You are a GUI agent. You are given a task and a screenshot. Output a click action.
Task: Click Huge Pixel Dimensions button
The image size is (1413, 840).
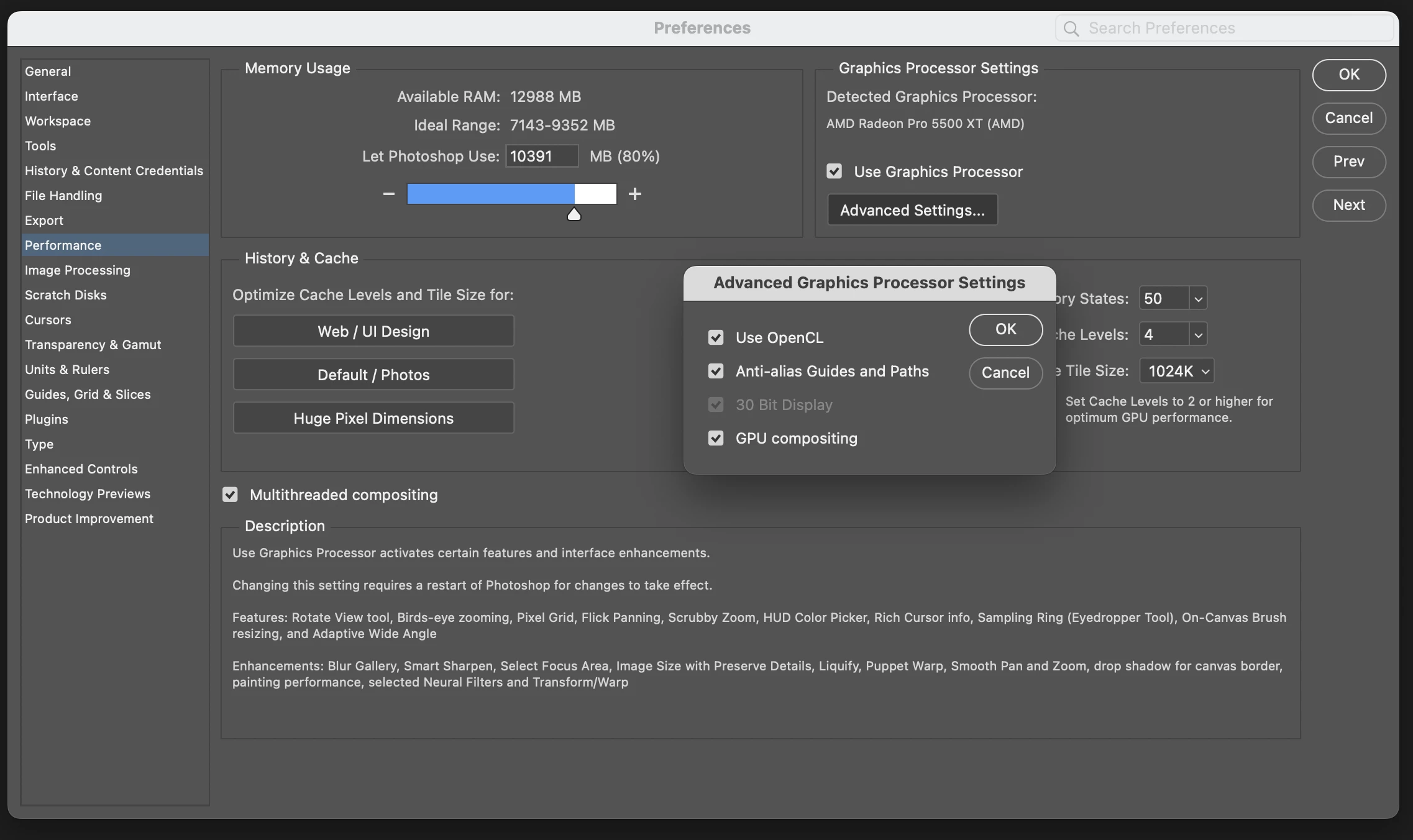pyautogui.click(x=373, y=418)
